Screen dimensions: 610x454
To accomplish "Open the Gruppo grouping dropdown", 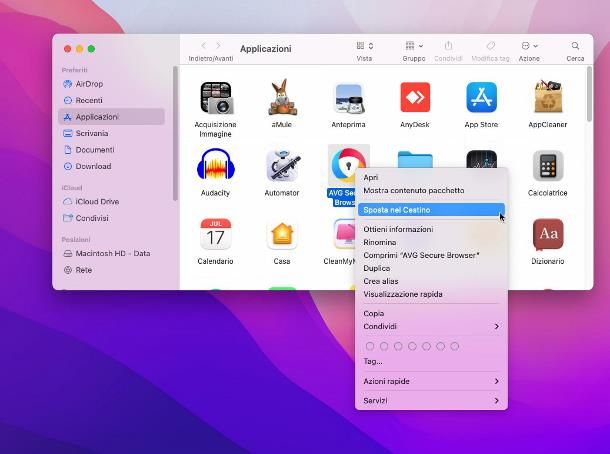I will 414,46.
